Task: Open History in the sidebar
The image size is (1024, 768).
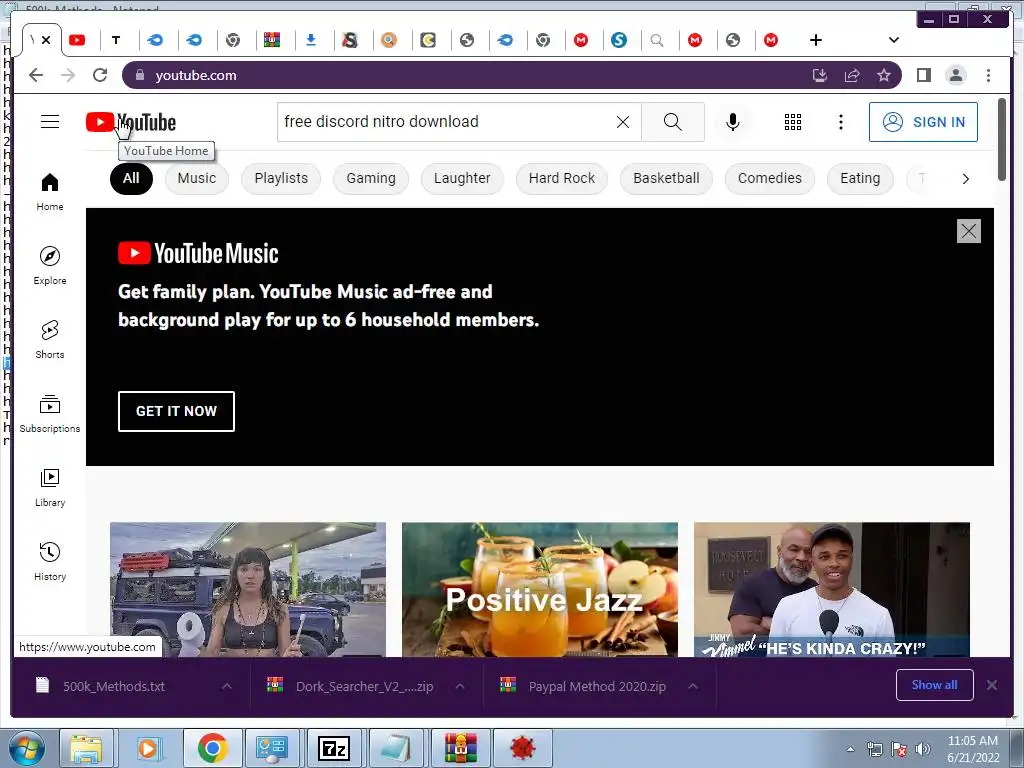Action: (x=50, y=562)
